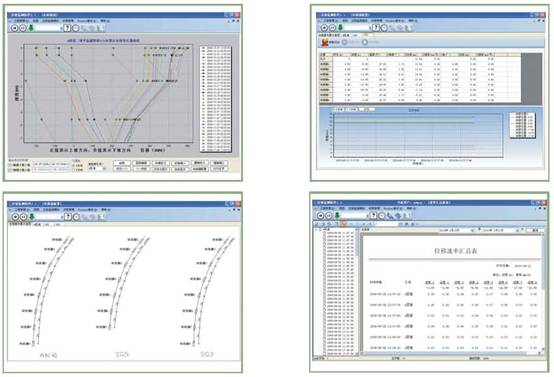Click the green tree icon in curve-chart window toolbar
This screenshot has width=554, height=377.
[x=31, y=28]
